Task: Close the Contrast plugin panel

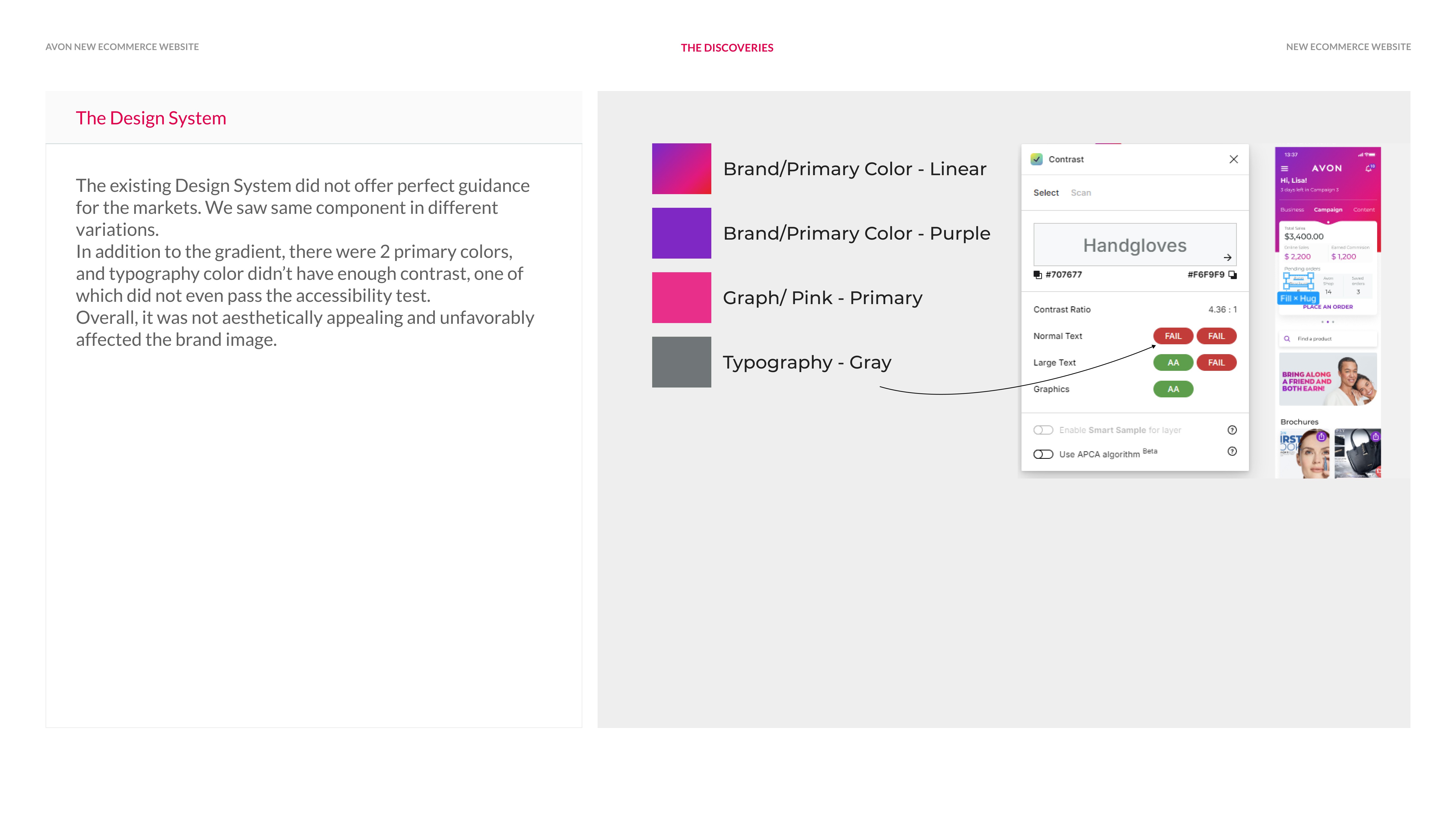Action: (x=1233, y=160)
